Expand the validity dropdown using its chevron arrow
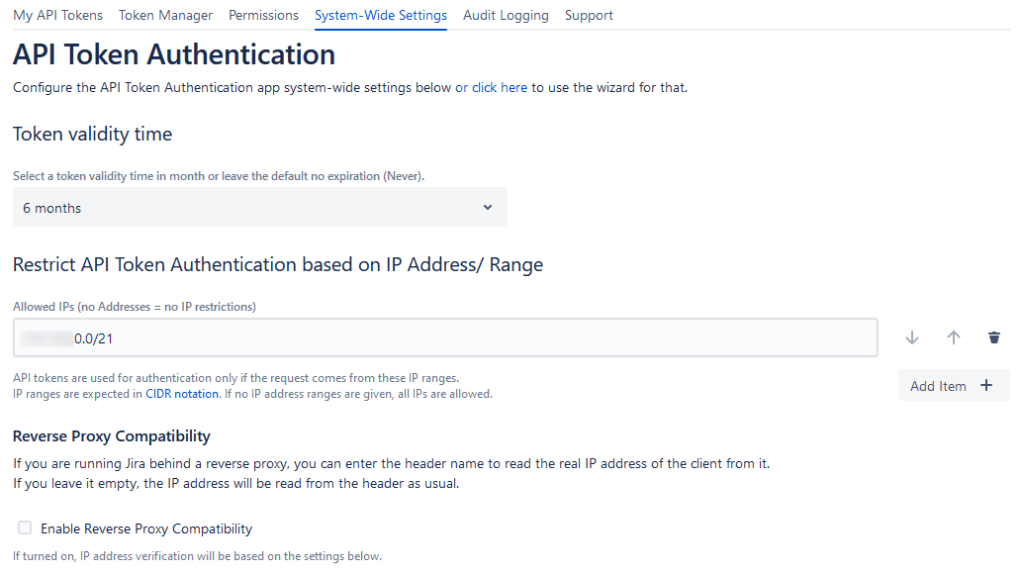 point(488,208)
